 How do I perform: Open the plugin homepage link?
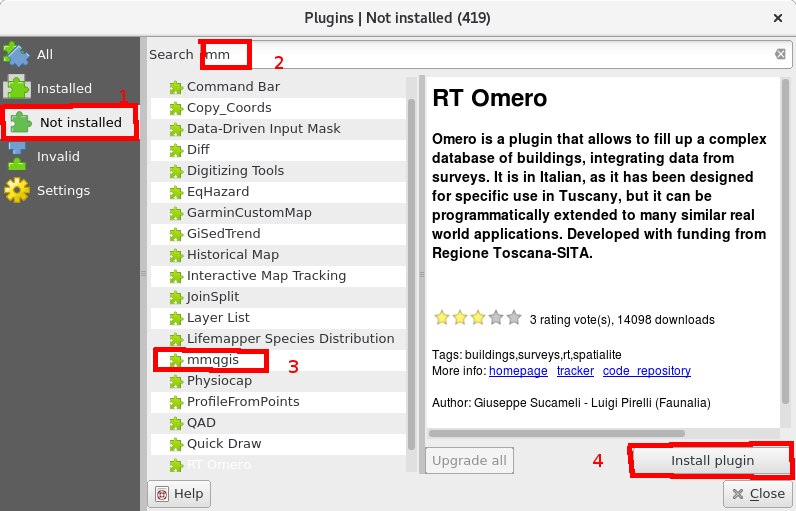[x=518, y=371]
